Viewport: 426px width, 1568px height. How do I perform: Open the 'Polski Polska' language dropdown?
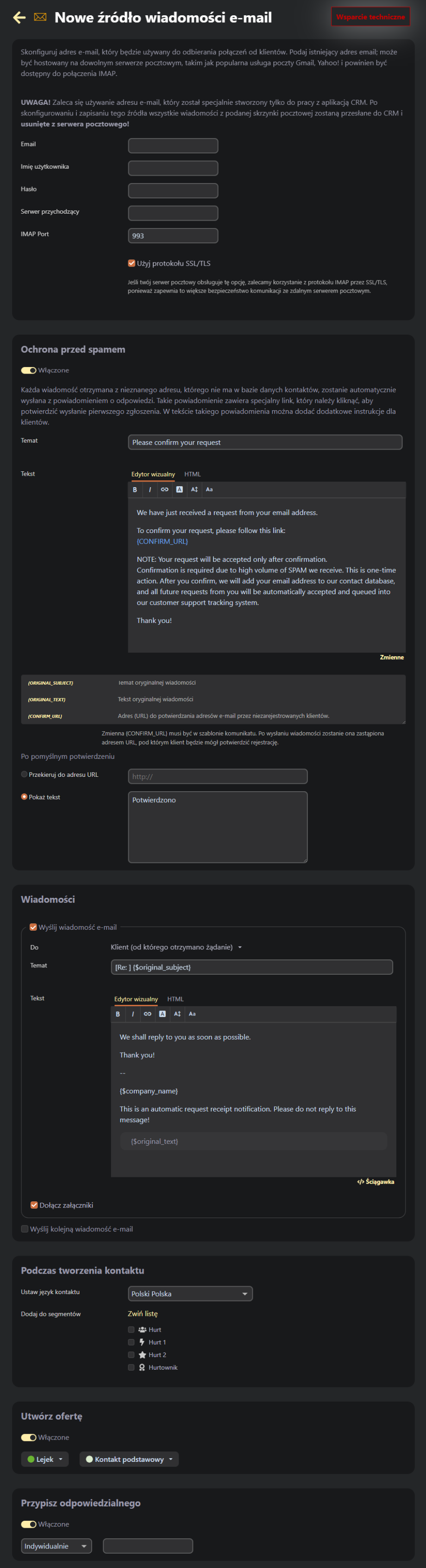tap(189, 1294)
